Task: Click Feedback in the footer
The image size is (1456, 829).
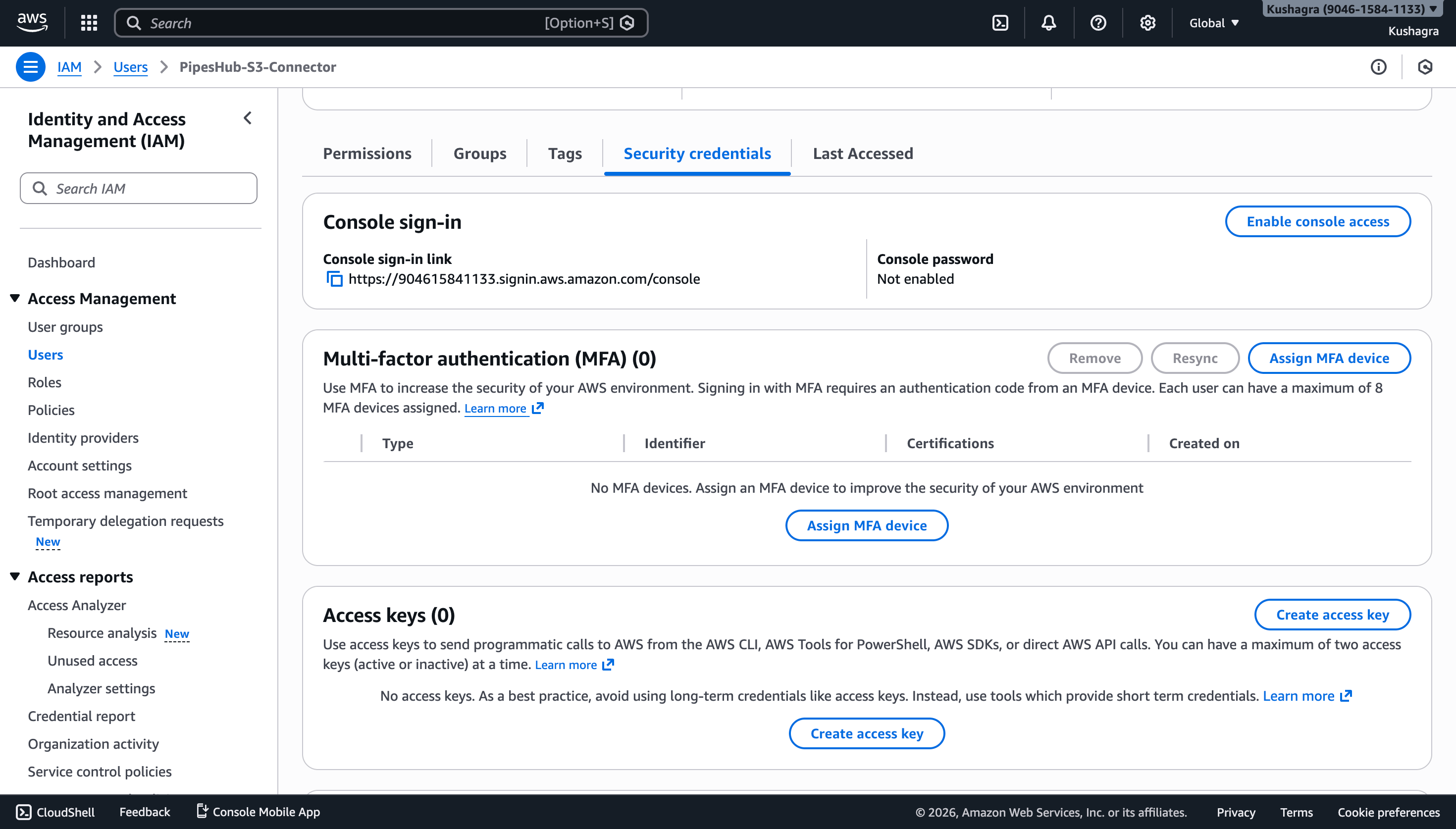Action: coord(145,812)
